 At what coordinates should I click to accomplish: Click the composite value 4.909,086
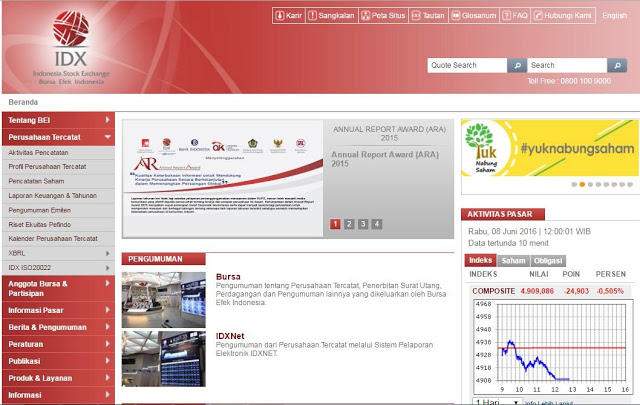point(537,291)
